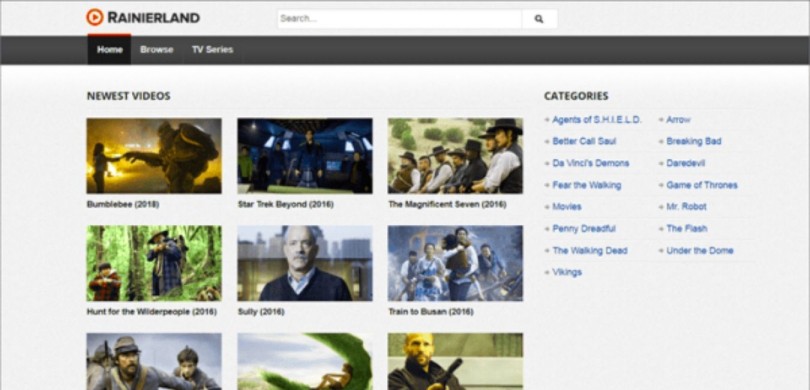Click the magnifying glass search button

[x=539, y=19]
